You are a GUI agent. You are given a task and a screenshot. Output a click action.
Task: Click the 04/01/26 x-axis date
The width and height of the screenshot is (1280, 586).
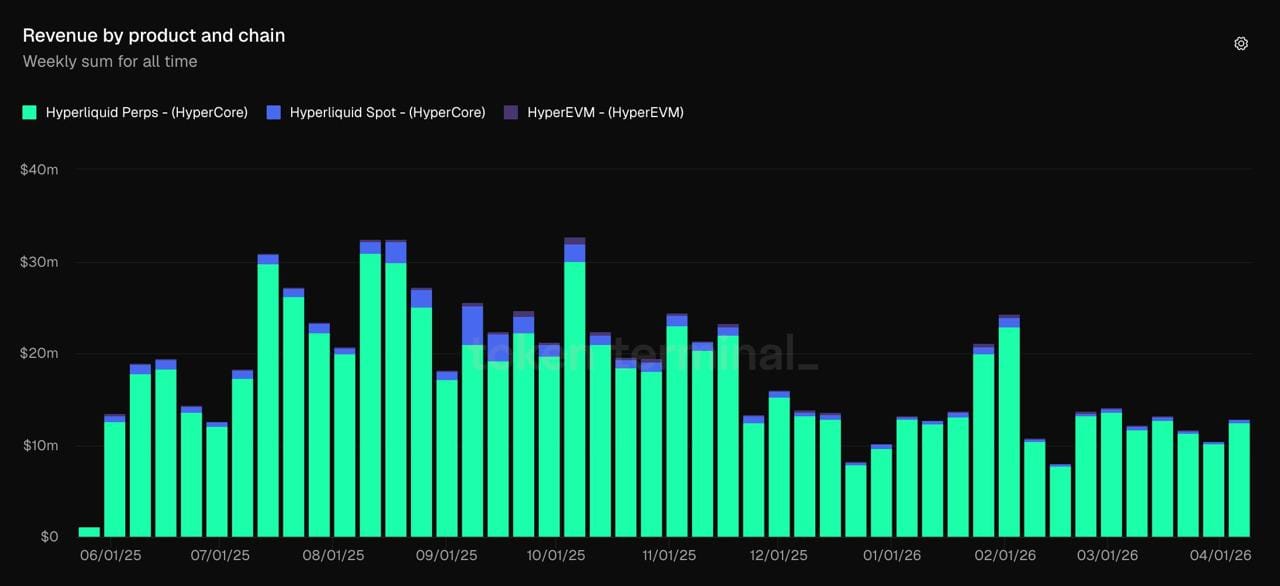[x=1219, y=555]
